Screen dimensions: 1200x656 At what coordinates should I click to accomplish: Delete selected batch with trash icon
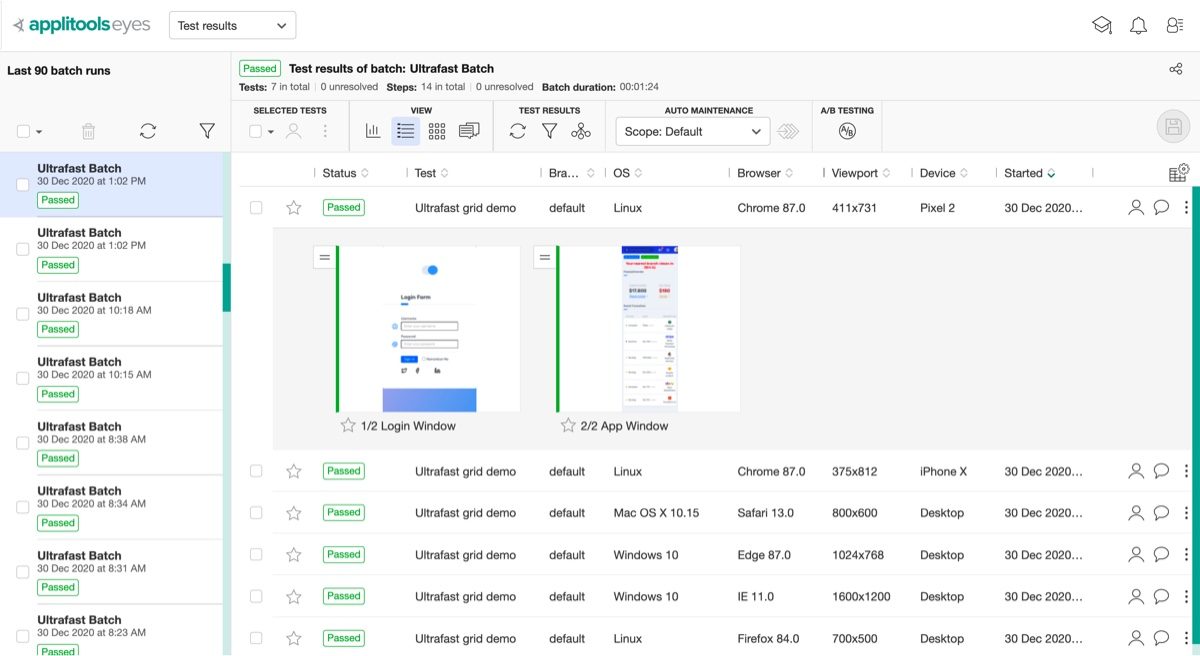click(x=88, y=131)
